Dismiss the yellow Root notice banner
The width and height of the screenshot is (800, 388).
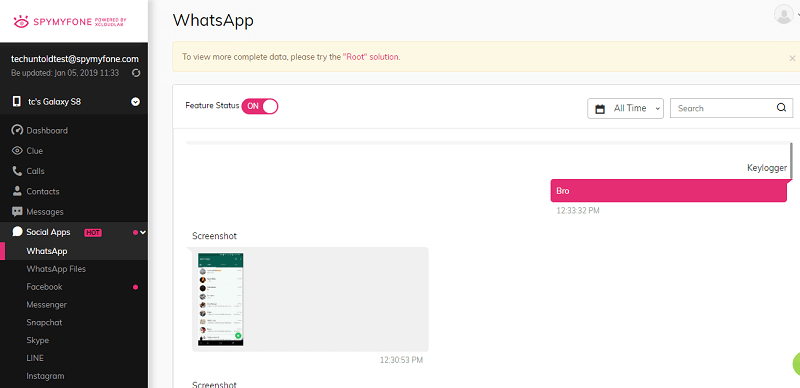[x=792, y=58]
